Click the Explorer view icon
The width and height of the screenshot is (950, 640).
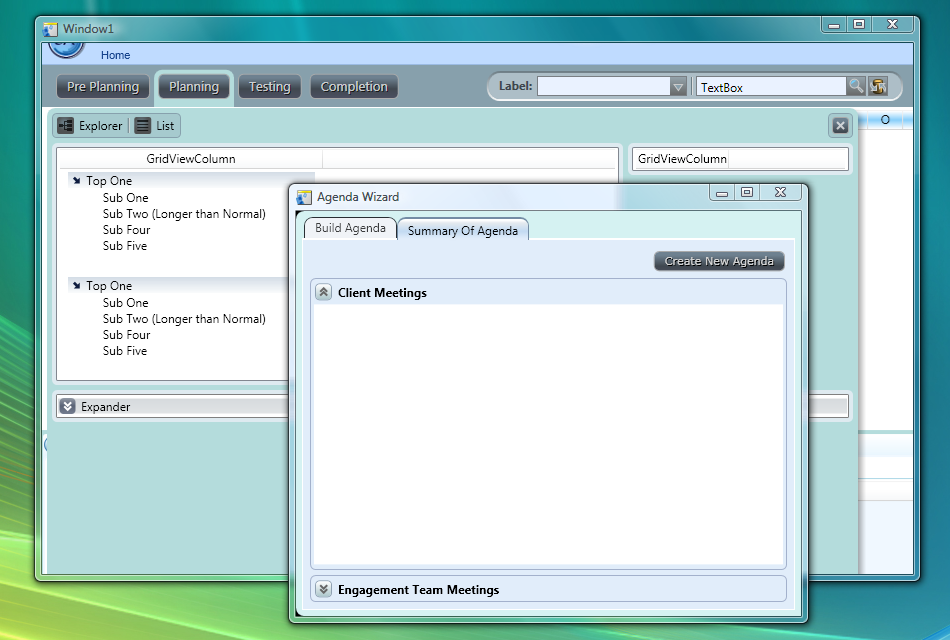coord(65,126)
